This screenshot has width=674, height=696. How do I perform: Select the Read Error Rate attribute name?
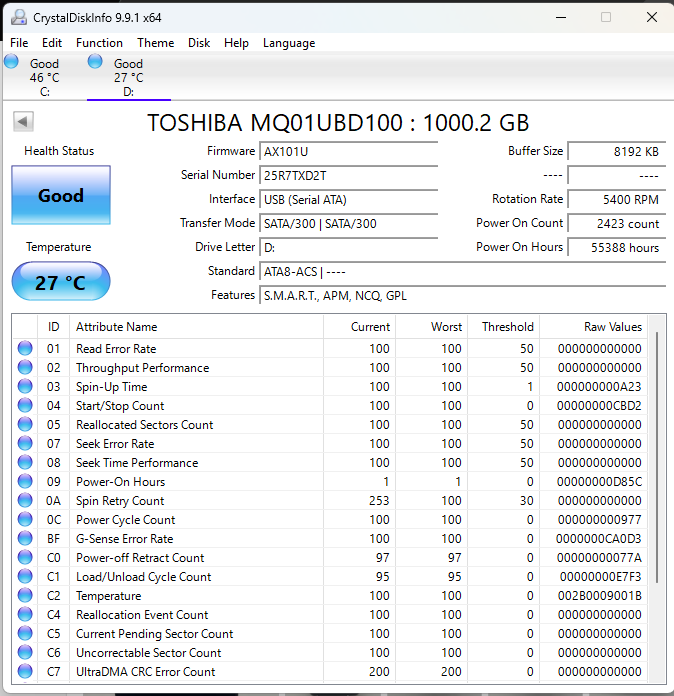point(116,348)
